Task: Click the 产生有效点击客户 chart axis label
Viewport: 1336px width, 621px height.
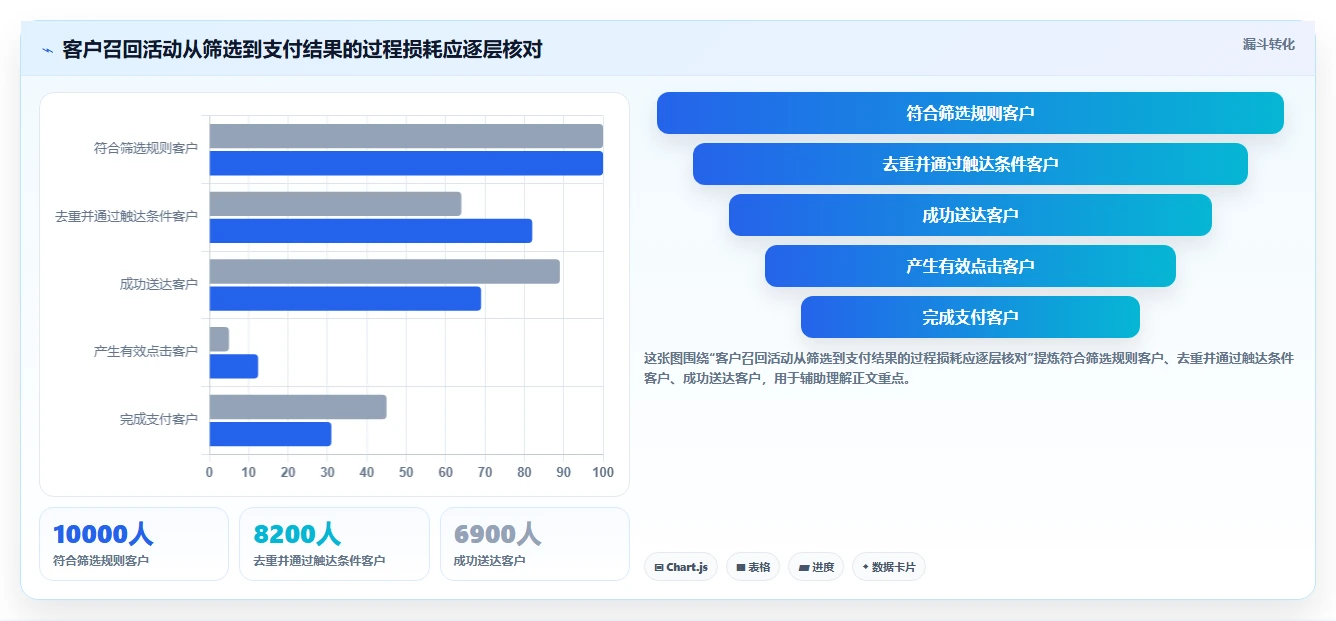Action: [146, 351]
